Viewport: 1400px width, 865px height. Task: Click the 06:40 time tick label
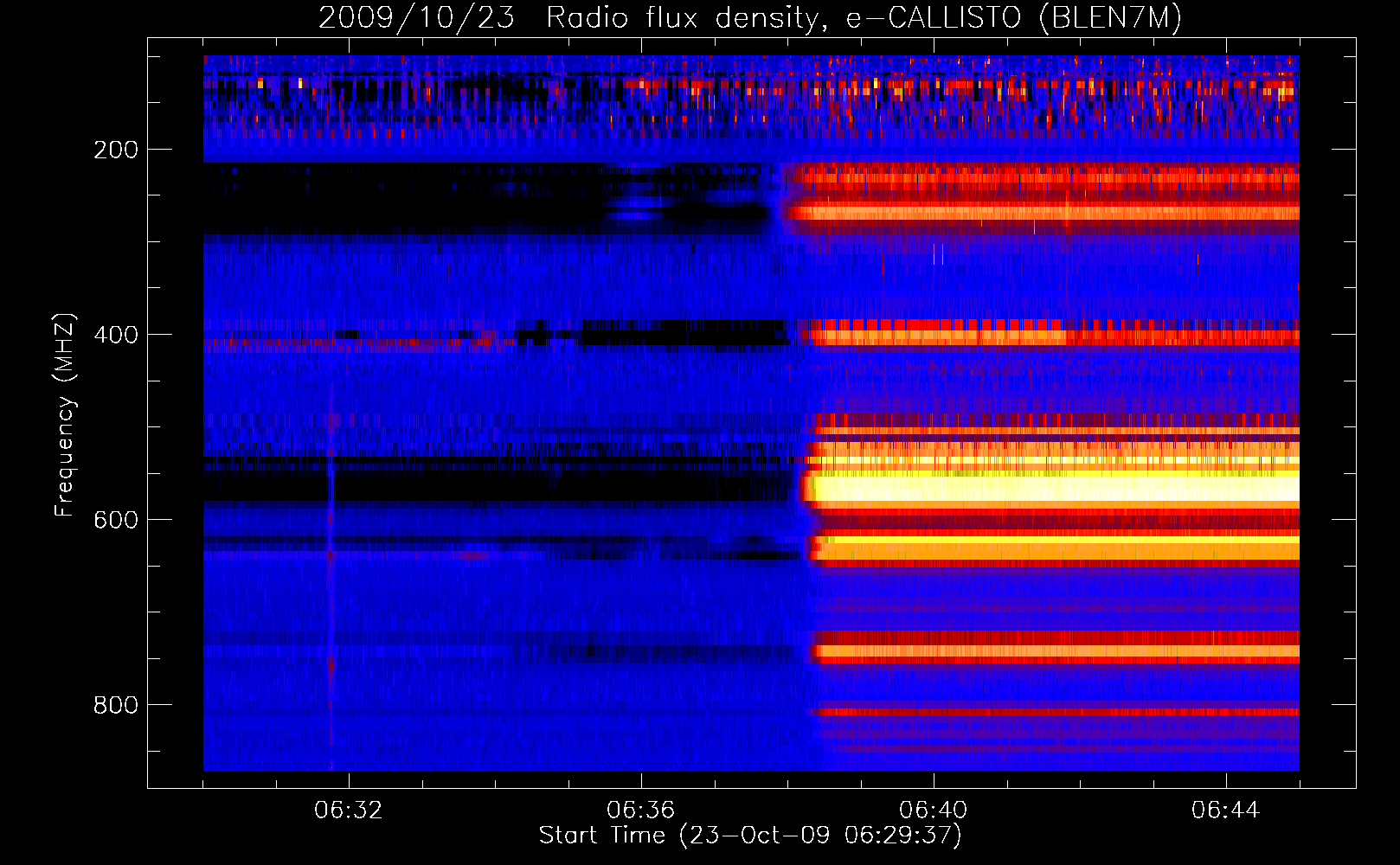click(934, 811)
